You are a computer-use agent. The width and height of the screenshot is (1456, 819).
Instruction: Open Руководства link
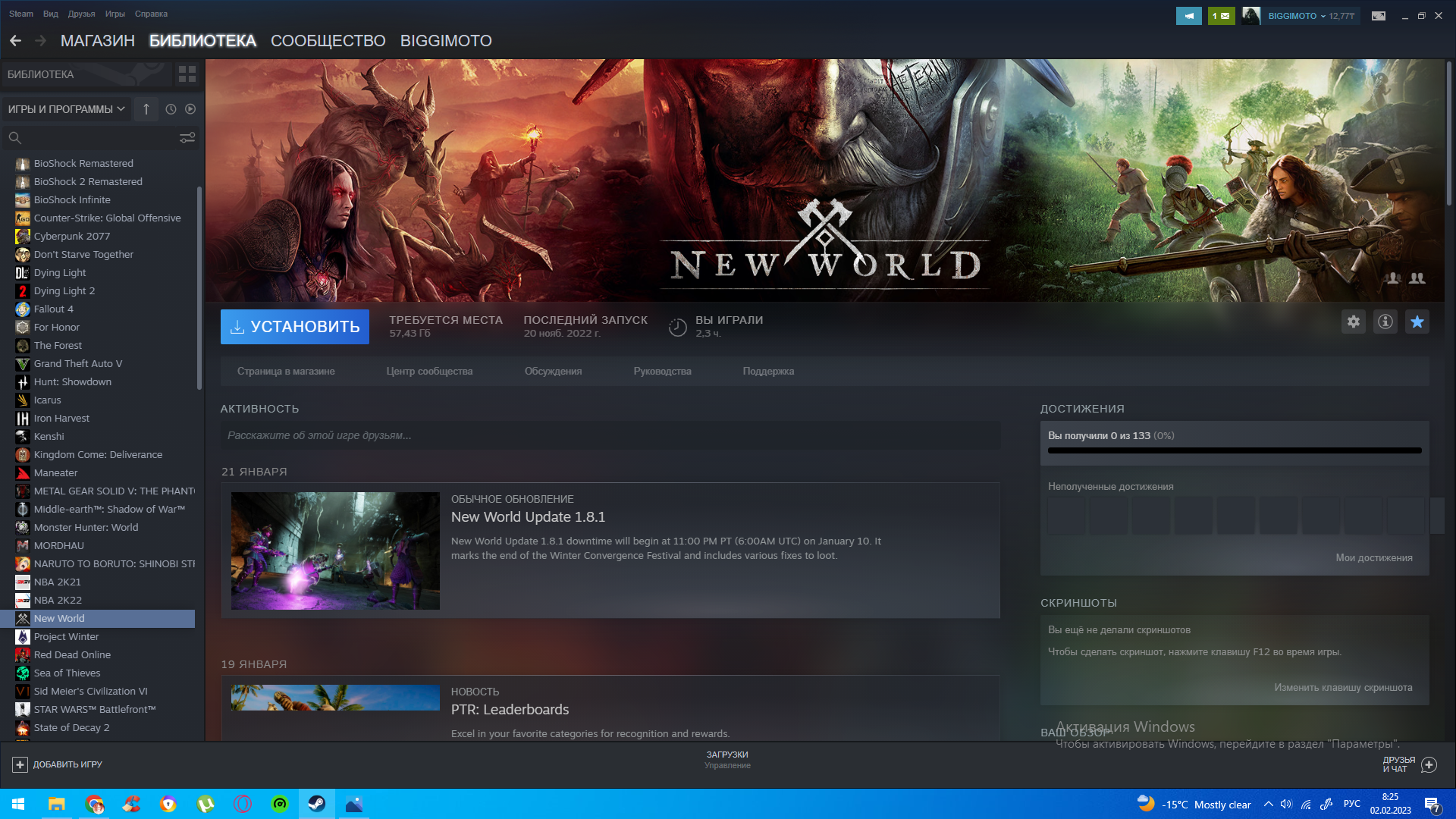click(663, 372)
